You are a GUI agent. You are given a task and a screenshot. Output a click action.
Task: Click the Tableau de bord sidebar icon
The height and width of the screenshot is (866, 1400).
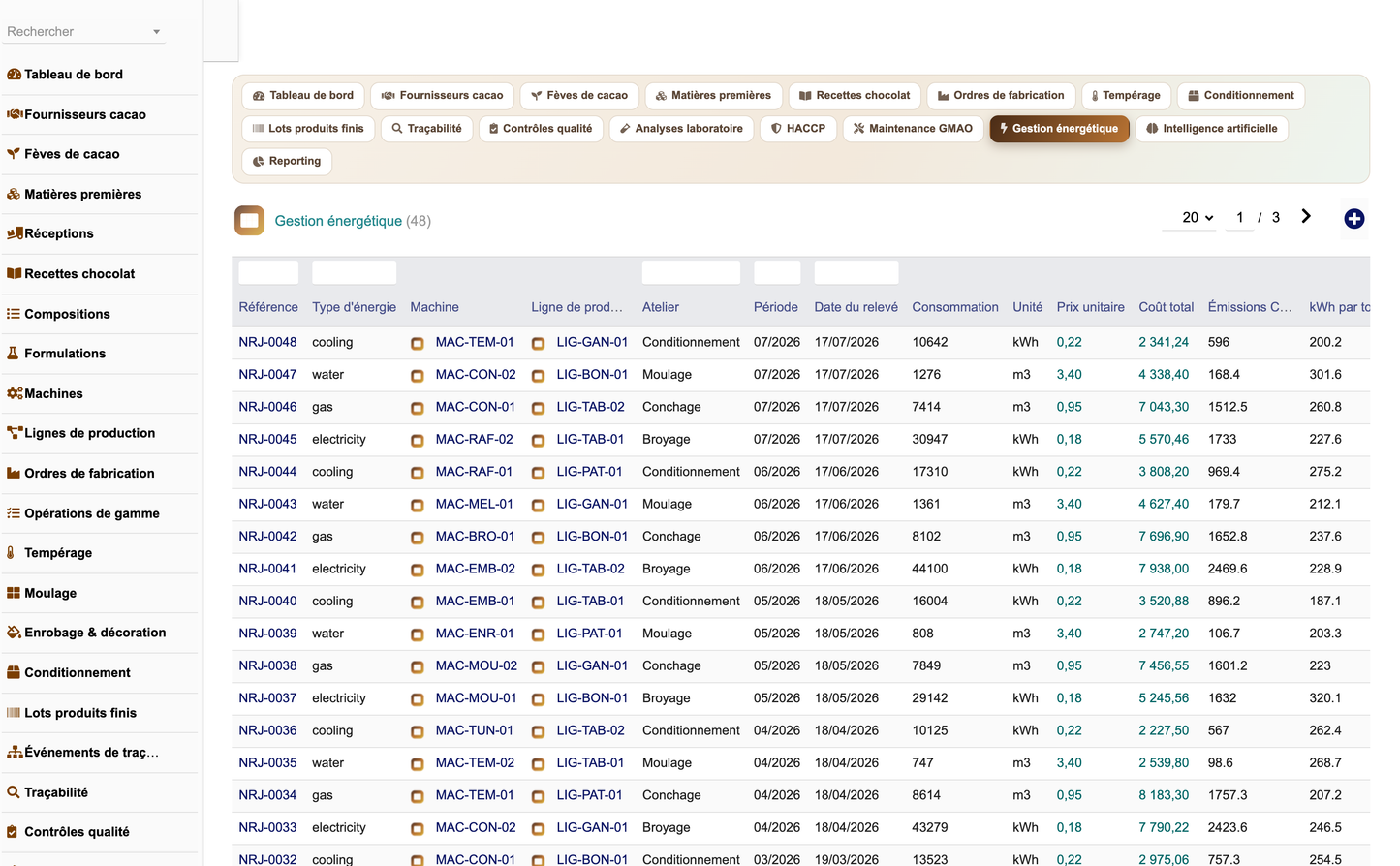point(14,75)
